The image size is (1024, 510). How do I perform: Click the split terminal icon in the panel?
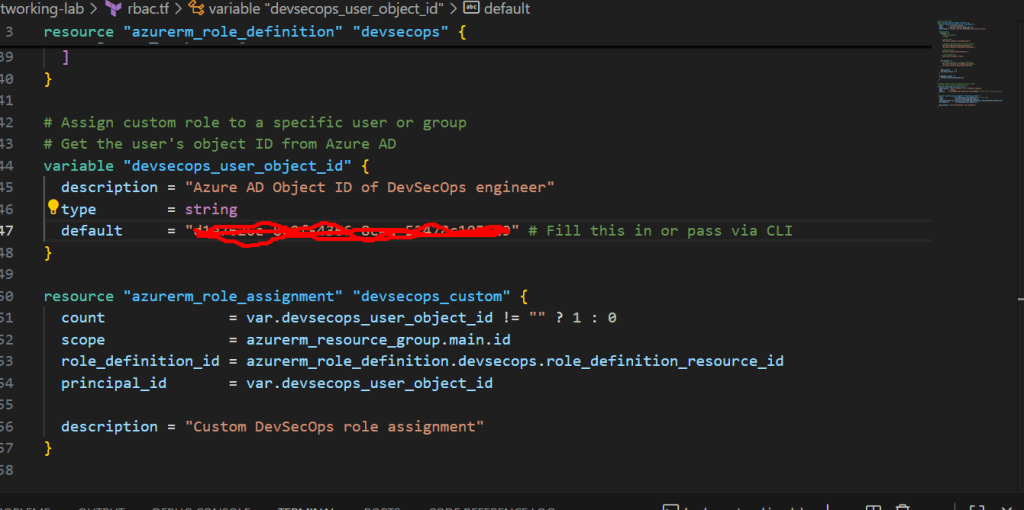tap(873, 507)
